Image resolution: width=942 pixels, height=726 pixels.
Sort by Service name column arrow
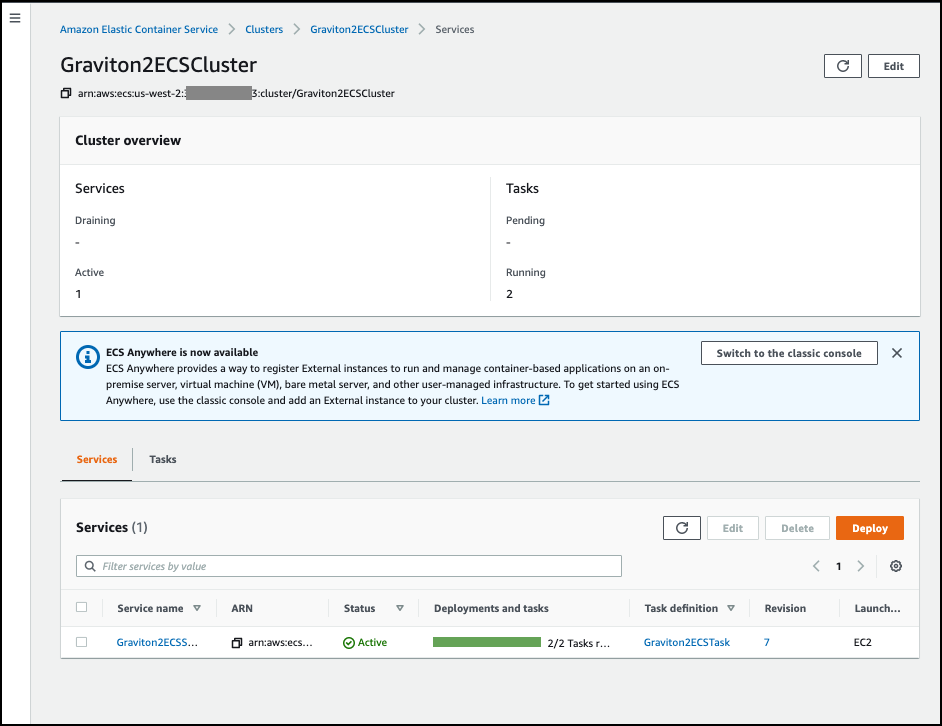pos(197,608)
